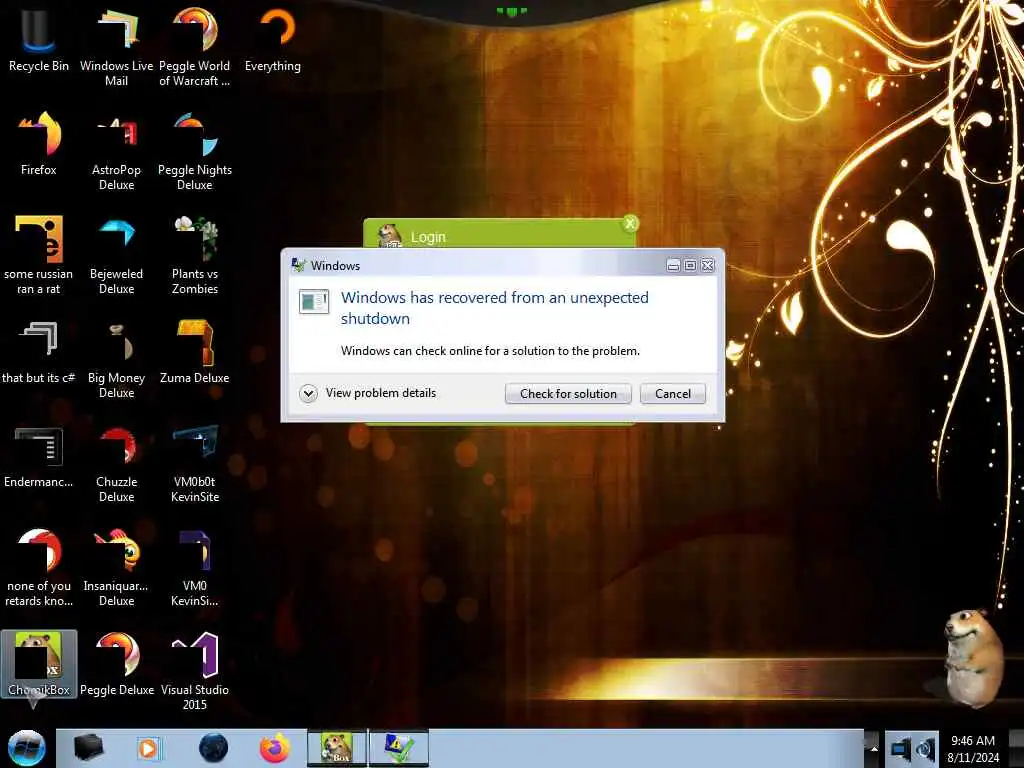Expand View problem details
Screen dimensions: 1024x768
click(368, 393)
